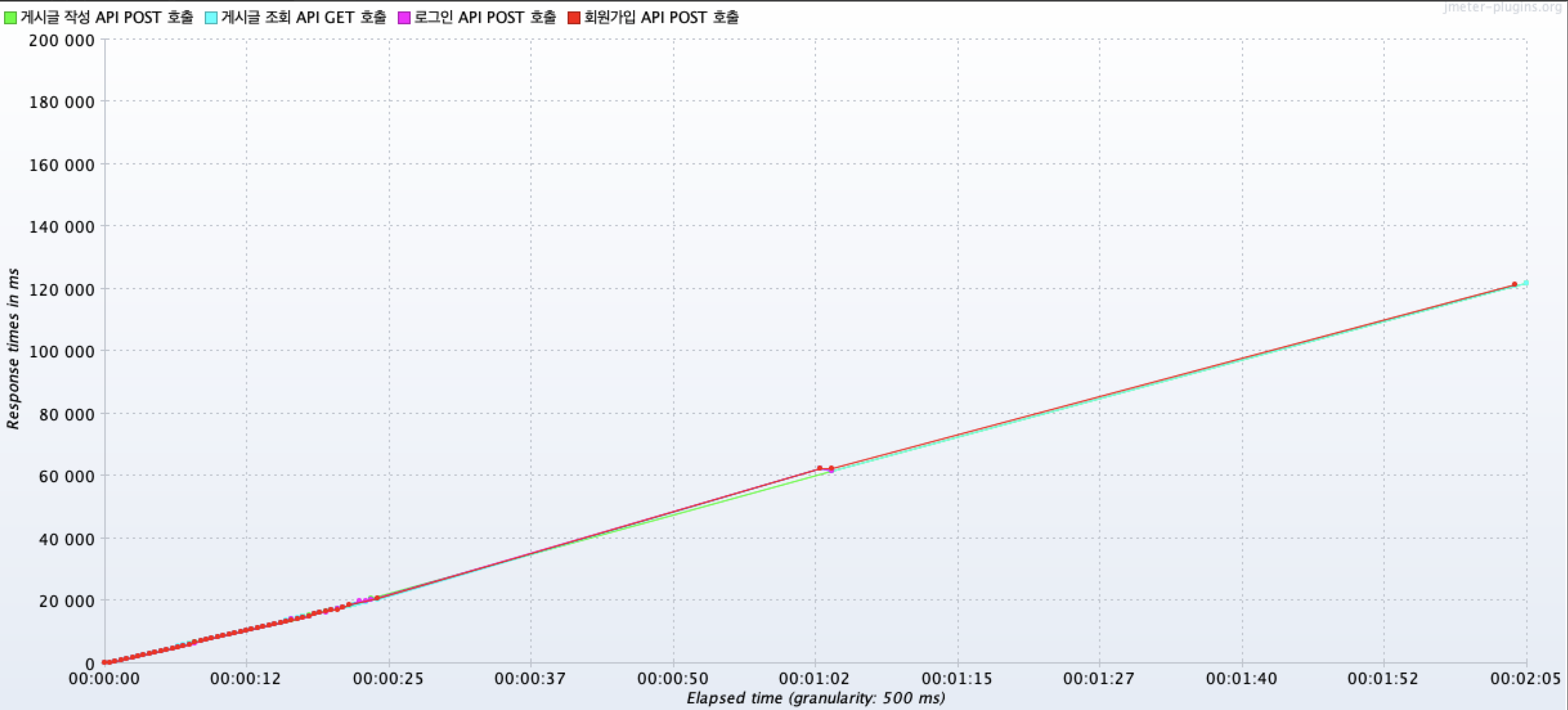Click the 200 000 y-axis tick label
Image resolution: width=1568 pixels, height=710 pixels.
pyautogui.click(x=62, y=41)
